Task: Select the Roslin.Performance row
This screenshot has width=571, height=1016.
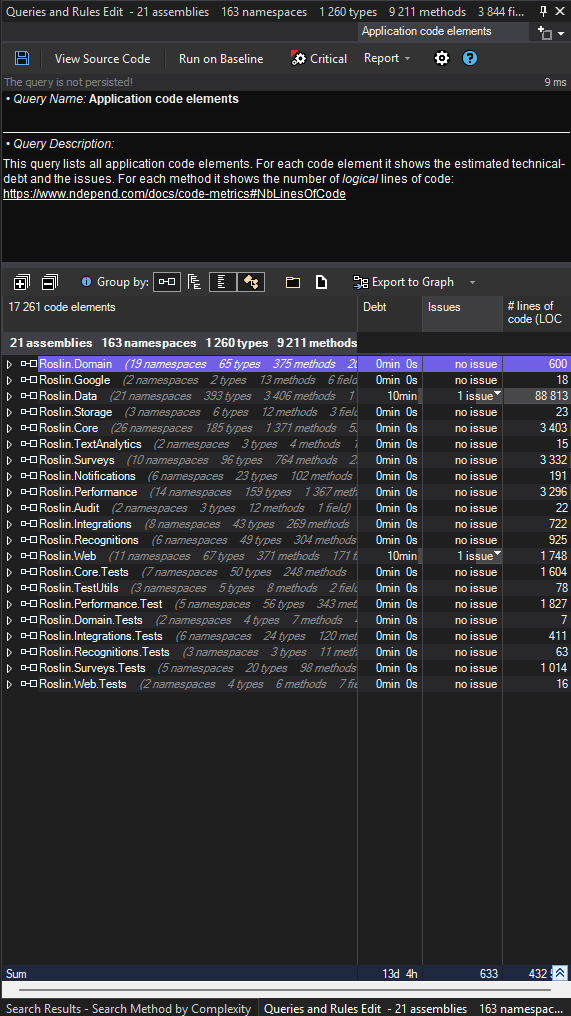Action: pyautogui.click(x=285, y=492)
